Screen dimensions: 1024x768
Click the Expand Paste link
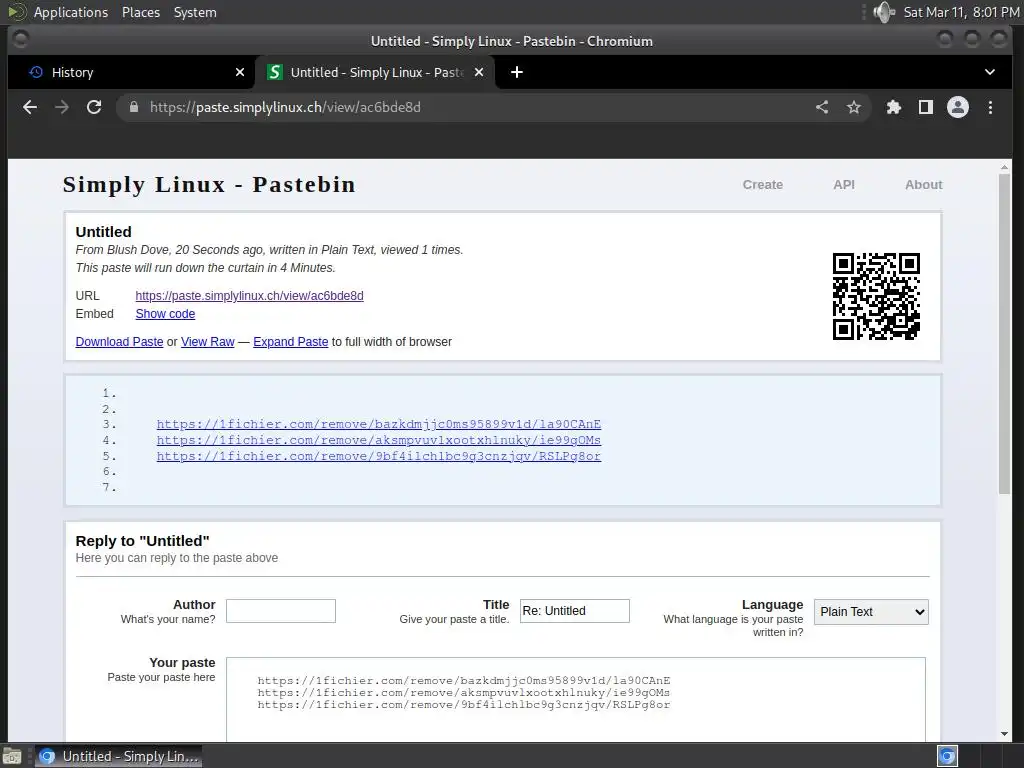click(291, 342)
